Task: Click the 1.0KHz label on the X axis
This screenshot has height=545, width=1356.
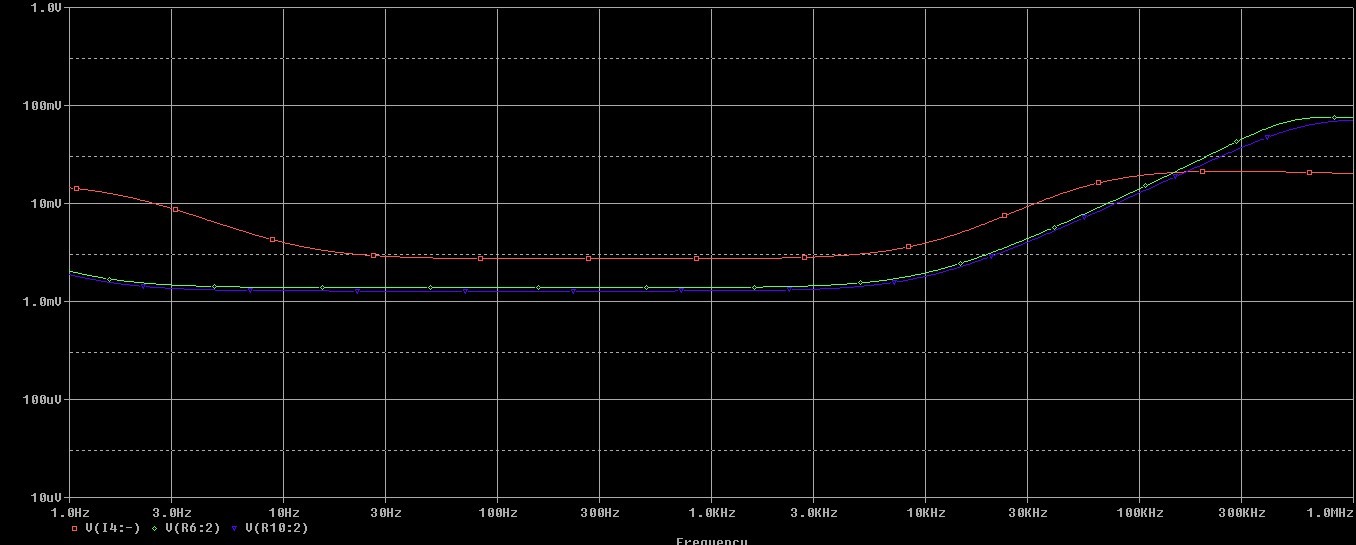Action: click(711, 513)
